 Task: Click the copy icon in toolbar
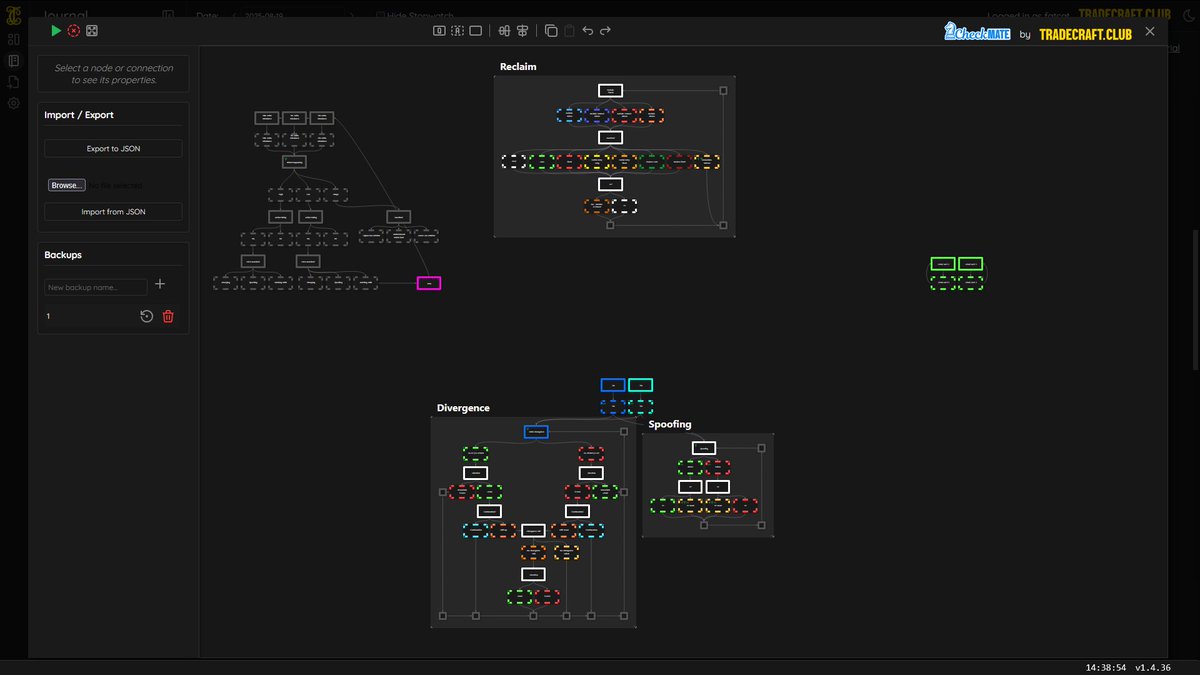[x=551, y=31]
